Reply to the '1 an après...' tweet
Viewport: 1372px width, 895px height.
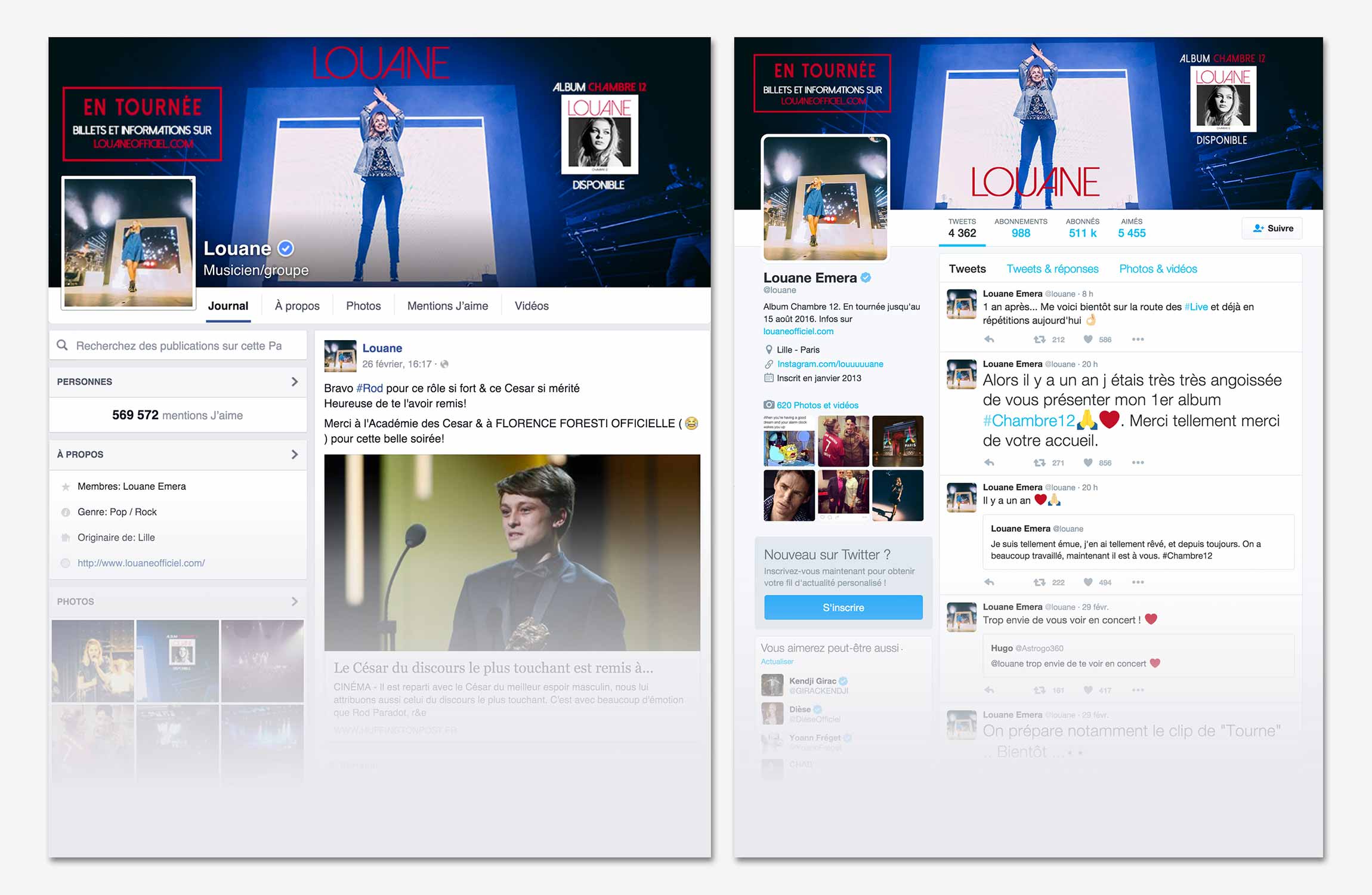coord(989,340)
